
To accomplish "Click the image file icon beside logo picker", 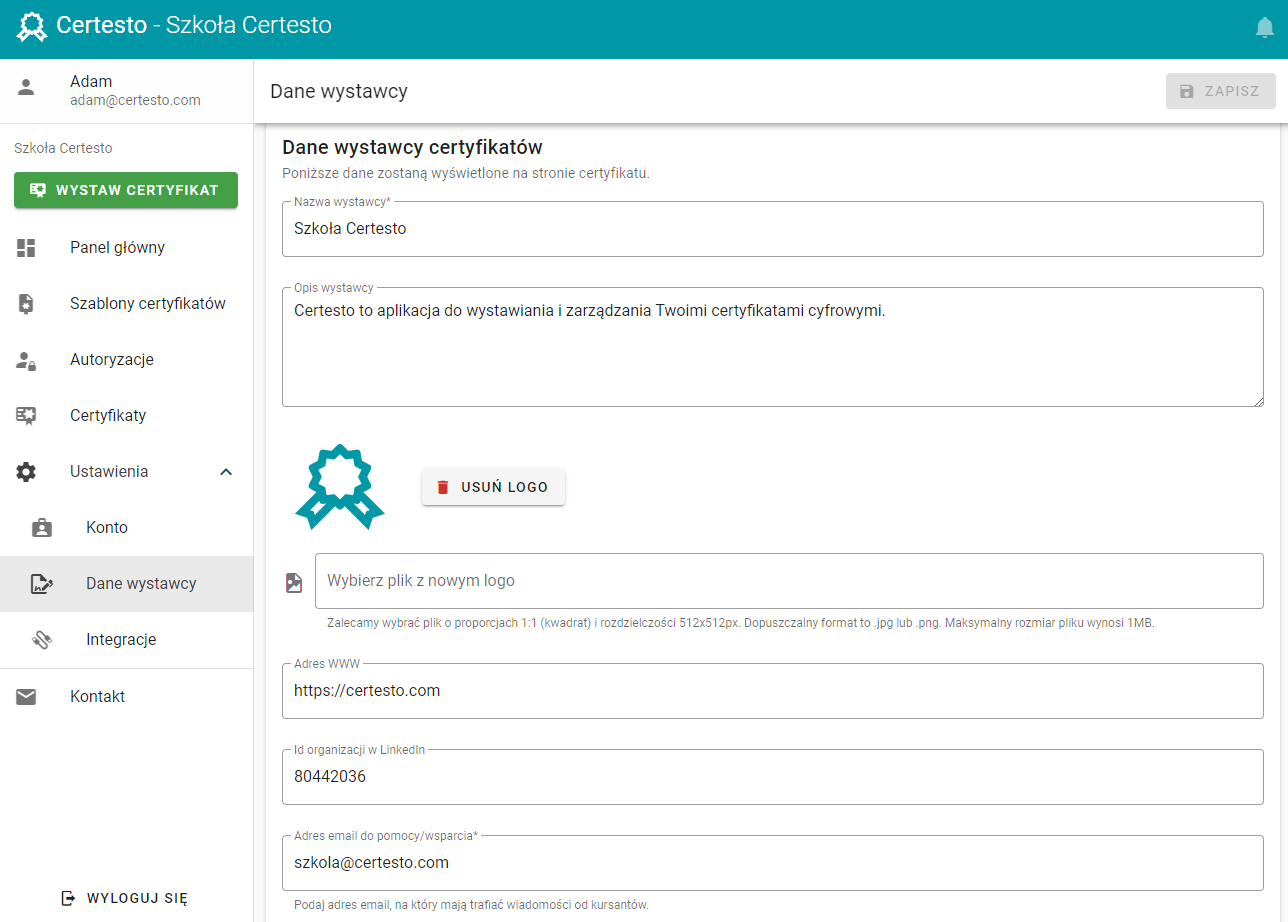I will click(x=294, y=582).
